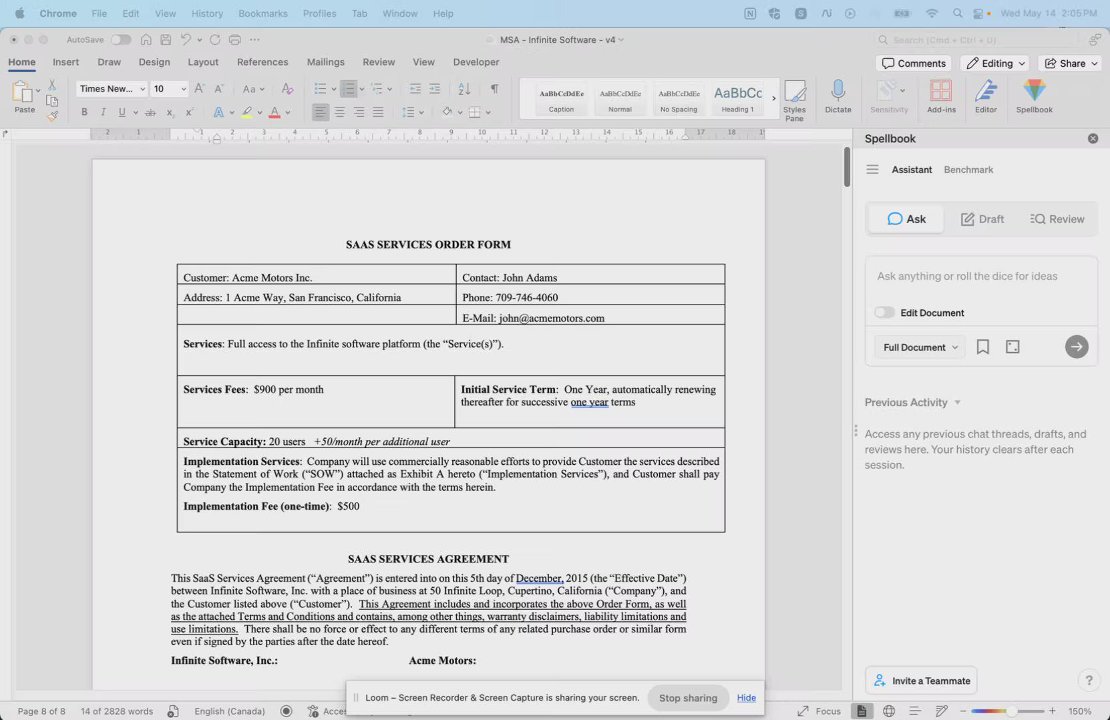Open the Styles Pane

pyautogui.click(x=794, y=101)
